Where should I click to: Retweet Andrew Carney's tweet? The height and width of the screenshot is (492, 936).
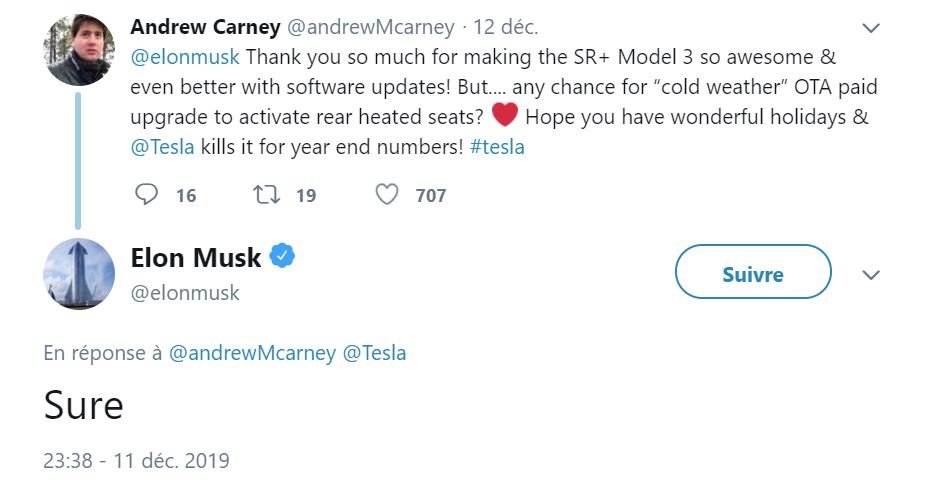pos(267,194)
